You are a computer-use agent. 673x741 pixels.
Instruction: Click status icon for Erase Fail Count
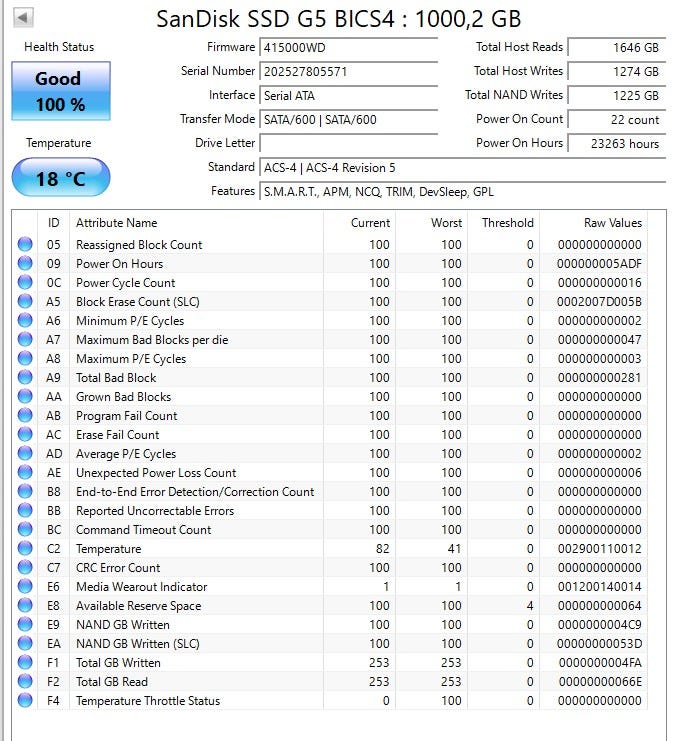[x=25, y=434]
